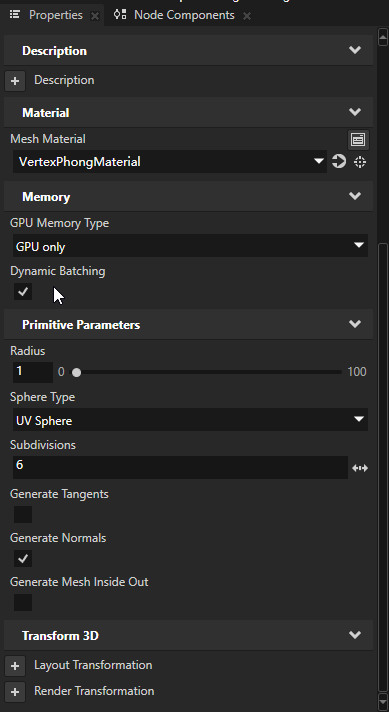Open the GPU only memory type dropdown
The height and width of the screenshot is (712, 389).
pos(190,246)
